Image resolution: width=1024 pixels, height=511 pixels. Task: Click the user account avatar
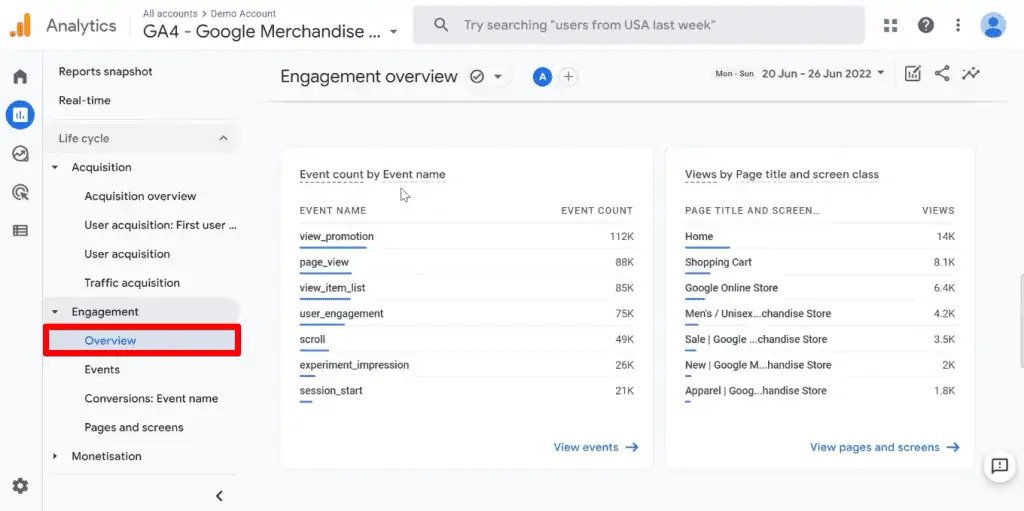point(993,25)
